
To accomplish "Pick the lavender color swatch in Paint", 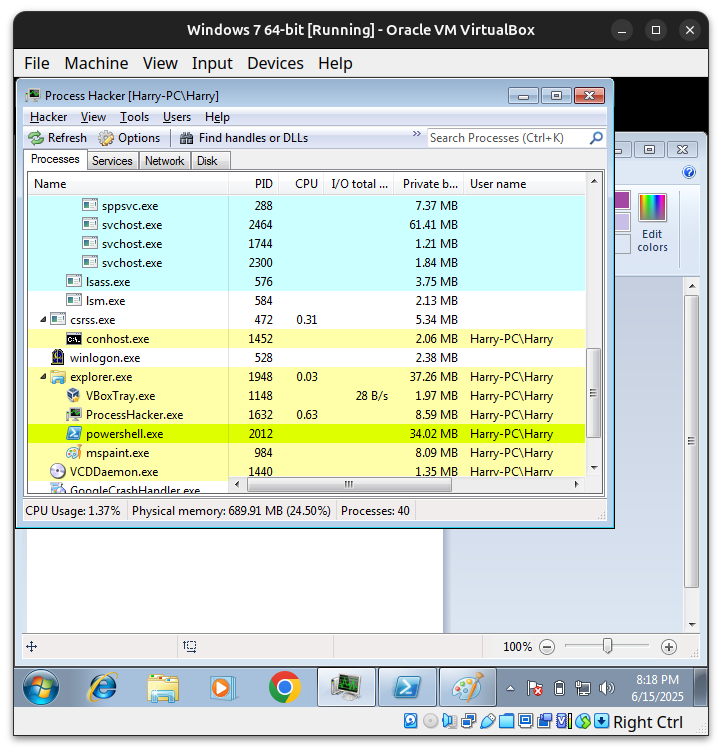I will 622,222.
